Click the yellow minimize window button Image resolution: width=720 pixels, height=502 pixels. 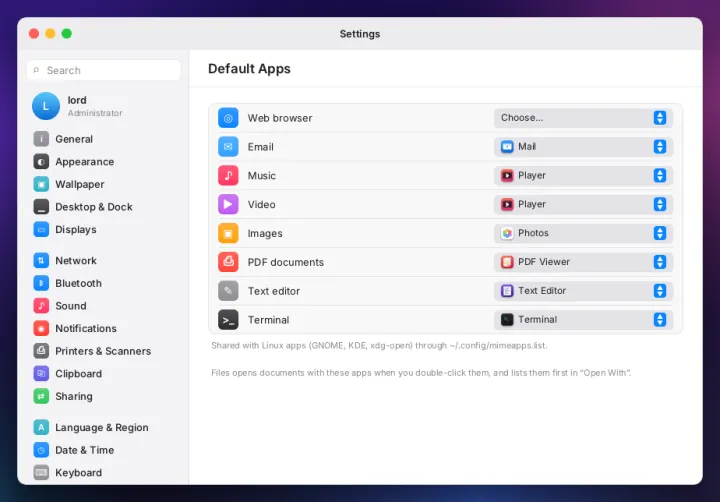[x=51, y=34]
